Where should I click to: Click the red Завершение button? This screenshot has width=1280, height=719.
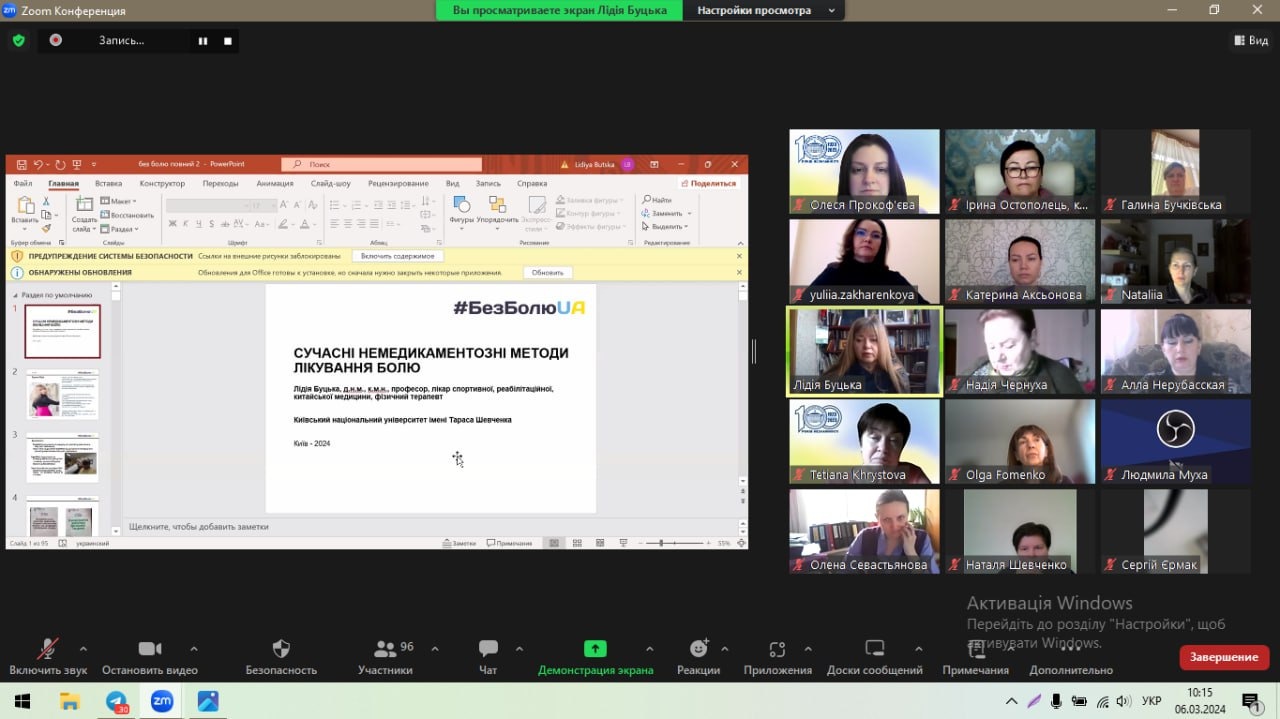click(1224, 657)
